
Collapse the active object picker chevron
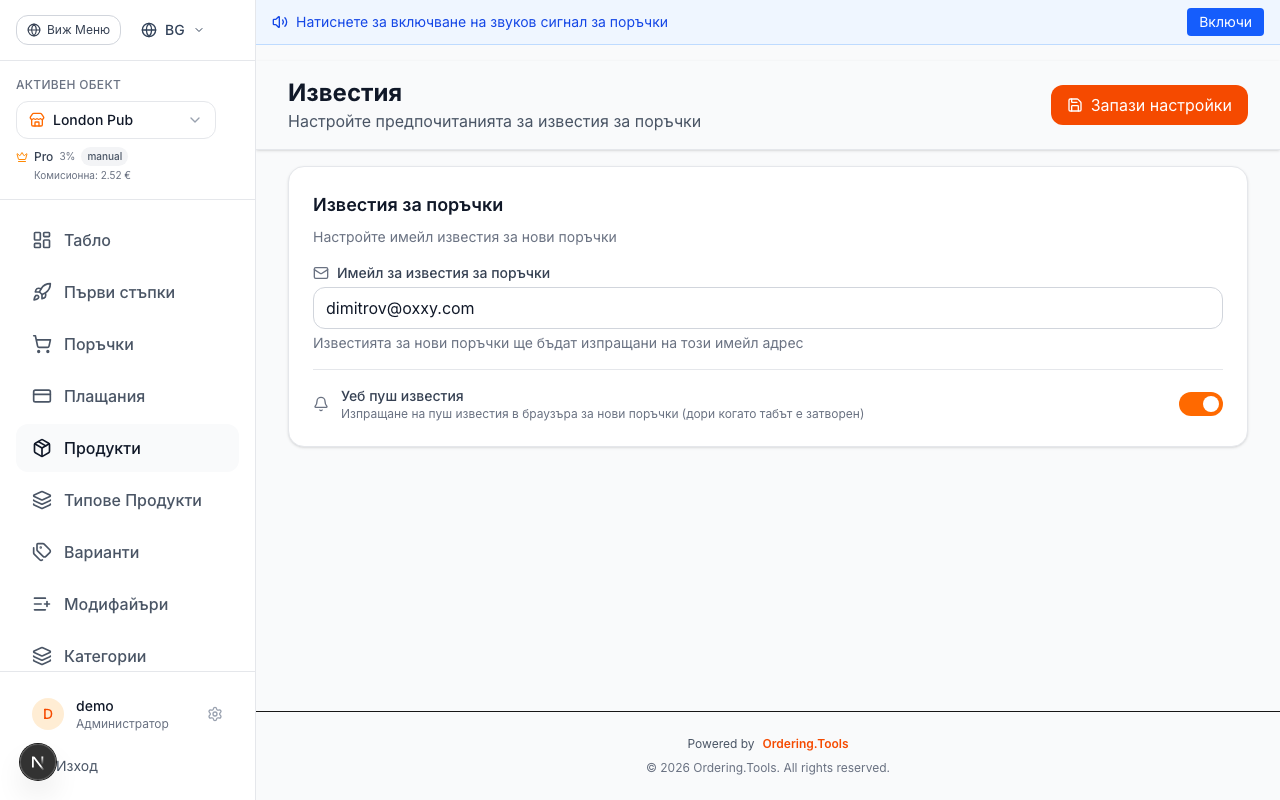click(196, 120)
